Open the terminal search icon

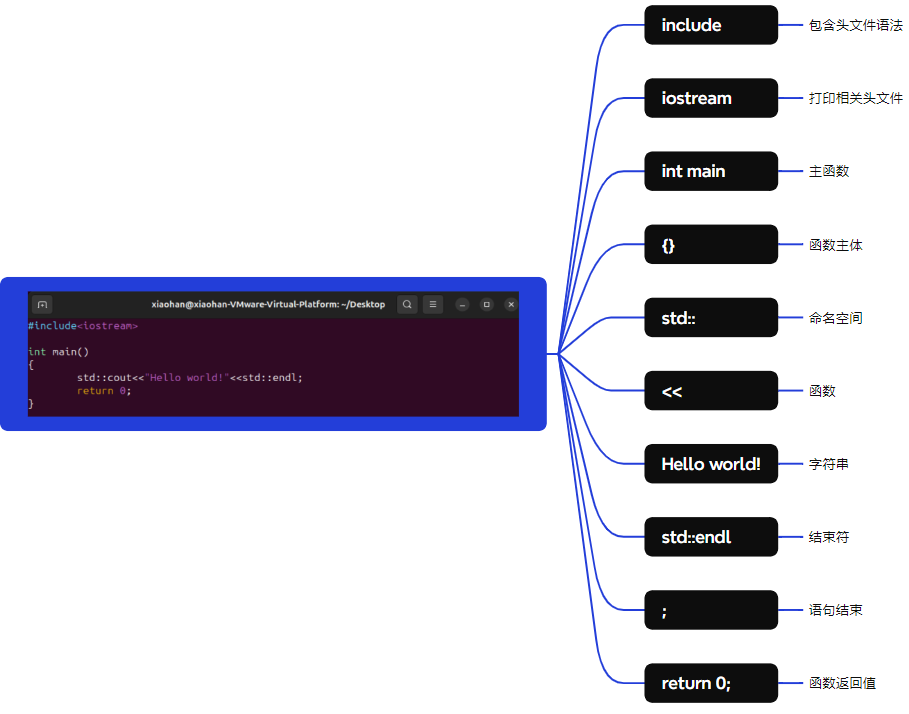click(407, 304)
